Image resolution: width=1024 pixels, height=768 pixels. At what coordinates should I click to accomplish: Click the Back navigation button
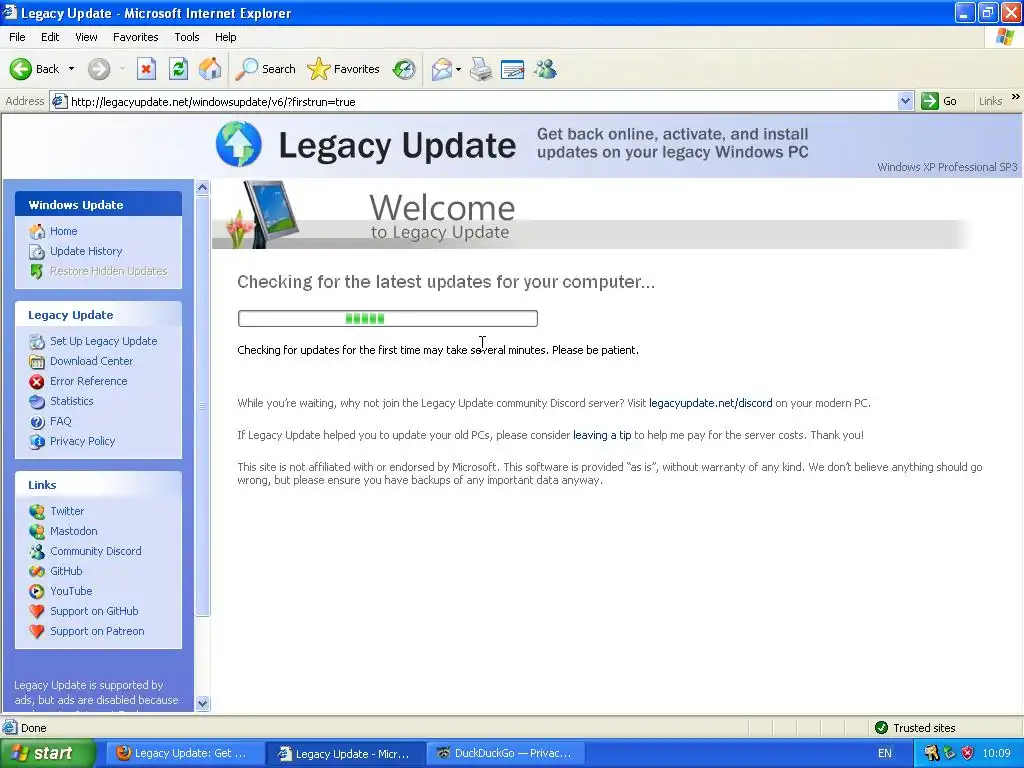pyautogui.click(x=35, y=69)
